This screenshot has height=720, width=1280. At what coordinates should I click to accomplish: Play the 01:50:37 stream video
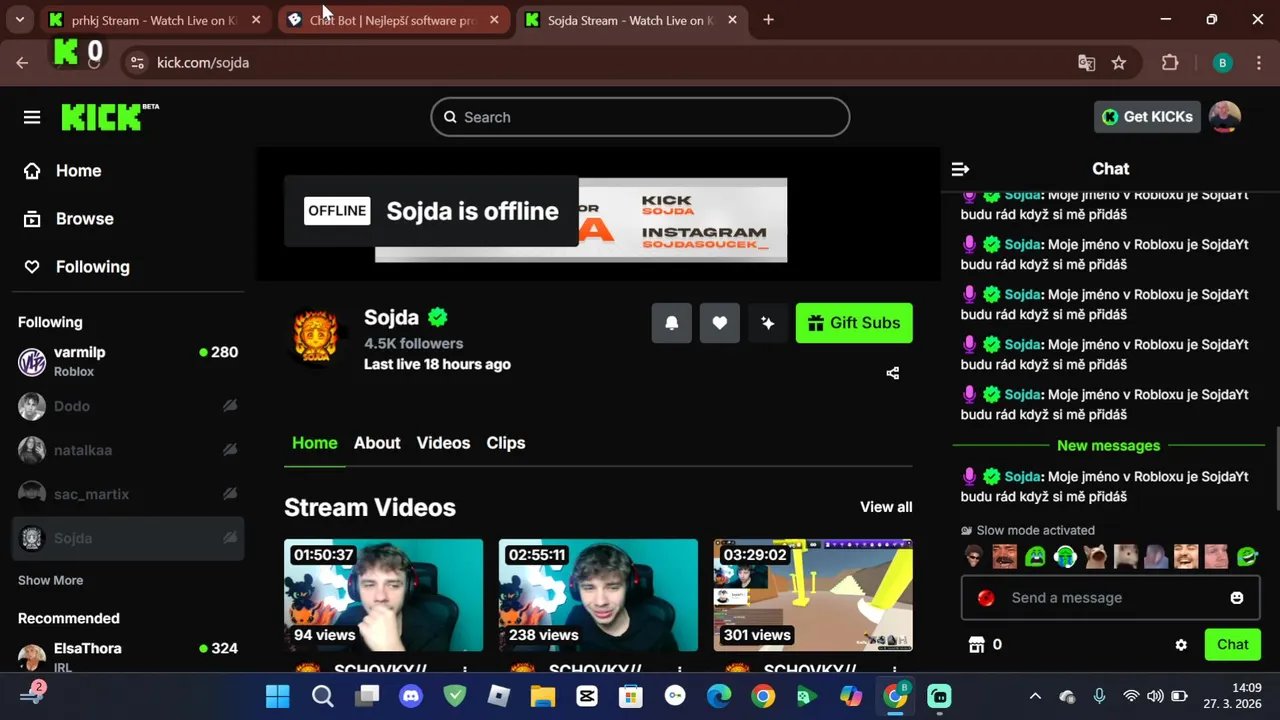coord(383,595)
